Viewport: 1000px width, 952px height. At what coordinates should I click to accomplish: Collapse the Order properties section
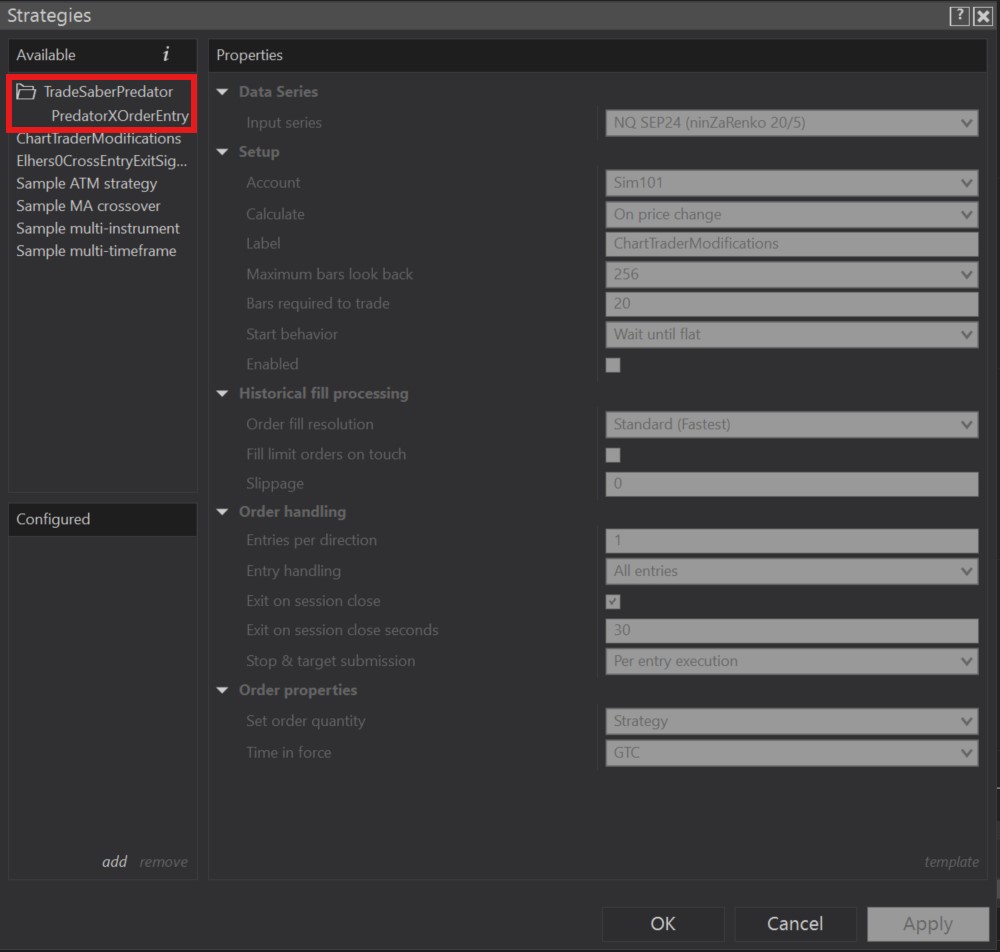click(x=223, y=690)
